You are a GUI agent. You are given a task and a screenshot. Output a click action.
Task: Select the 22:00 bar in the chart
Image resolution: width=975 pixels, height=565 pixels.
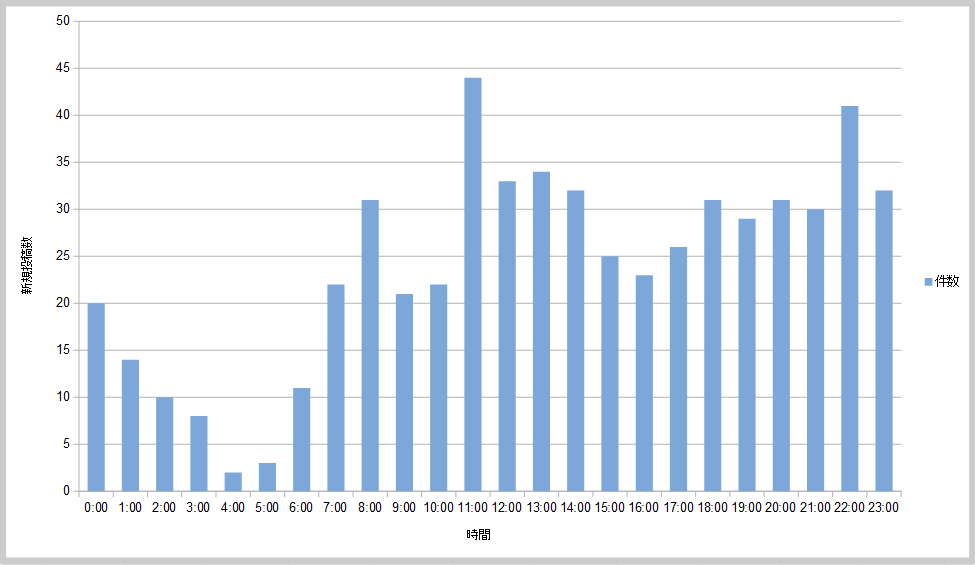point(849,299)
